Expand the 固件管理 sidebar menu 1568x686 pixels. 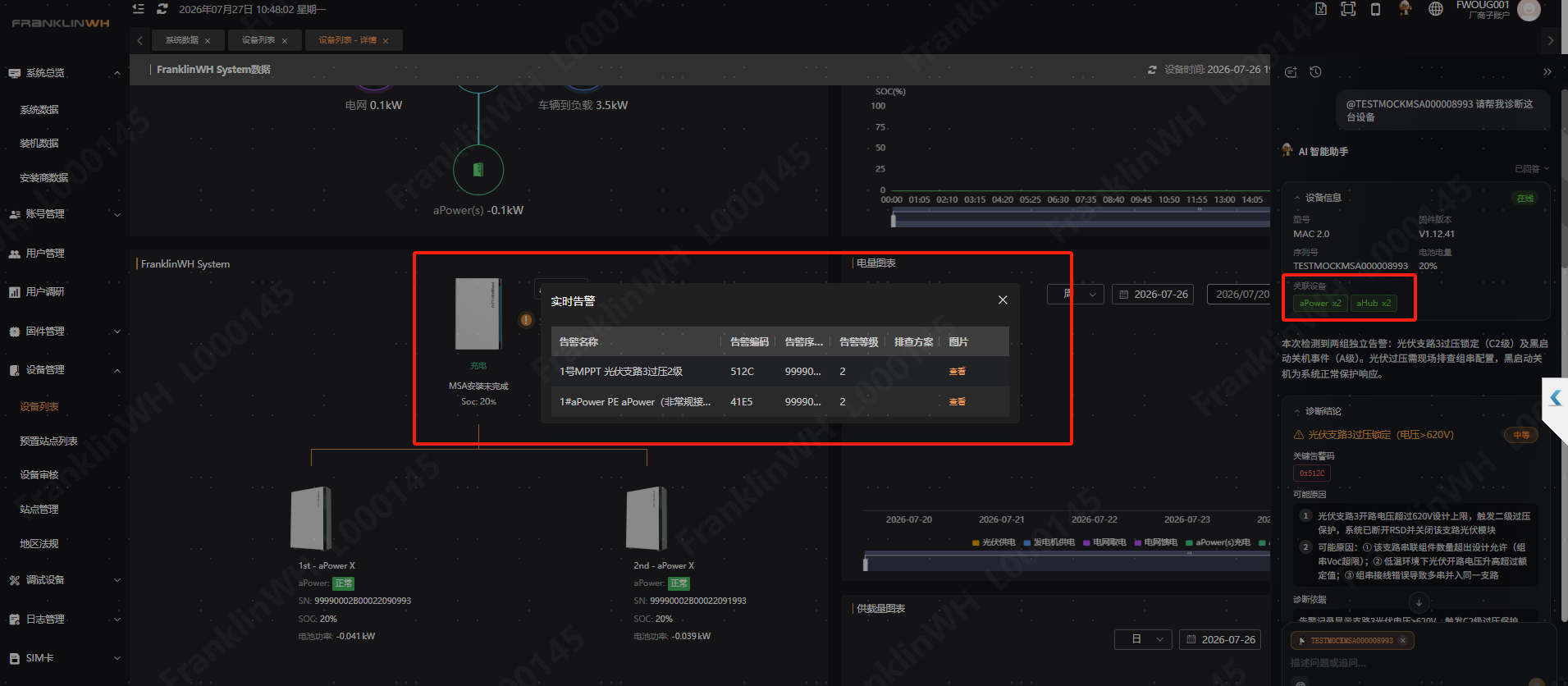point(65,332)
